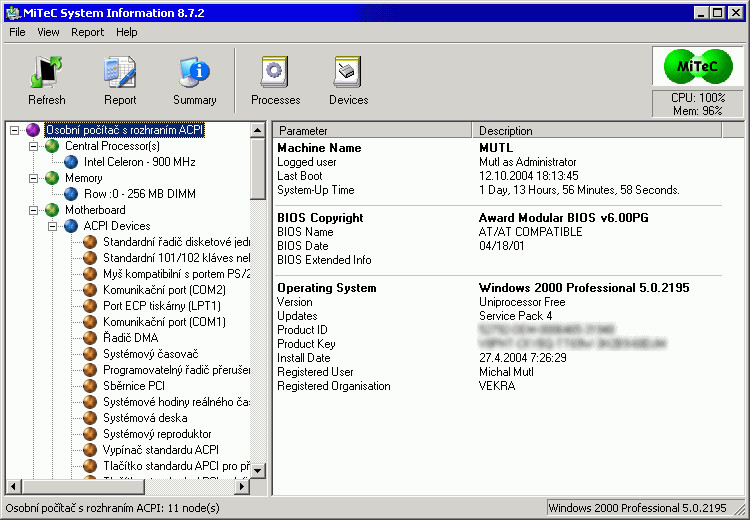The height and width of the screenshot is (520, 750).
Task: Click Award Modular BIOS v6.00PG value
Action: click(x=563, y=218)
